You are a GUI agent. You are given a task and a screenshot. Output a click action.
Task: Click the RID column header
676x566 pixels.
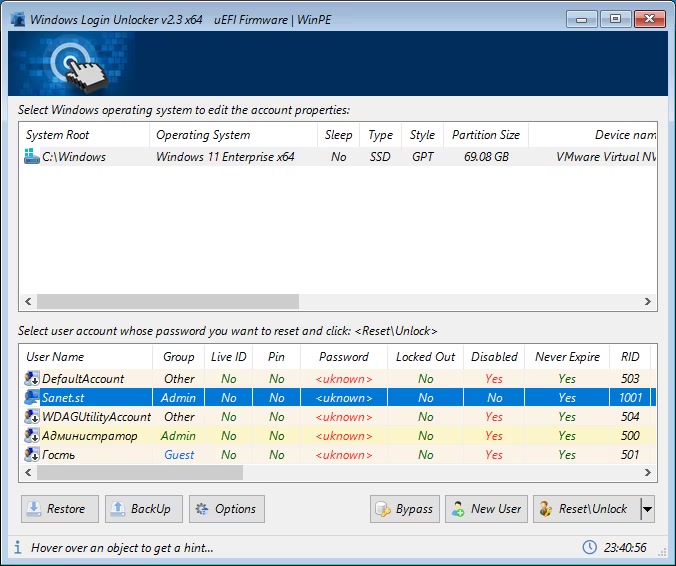630,356
